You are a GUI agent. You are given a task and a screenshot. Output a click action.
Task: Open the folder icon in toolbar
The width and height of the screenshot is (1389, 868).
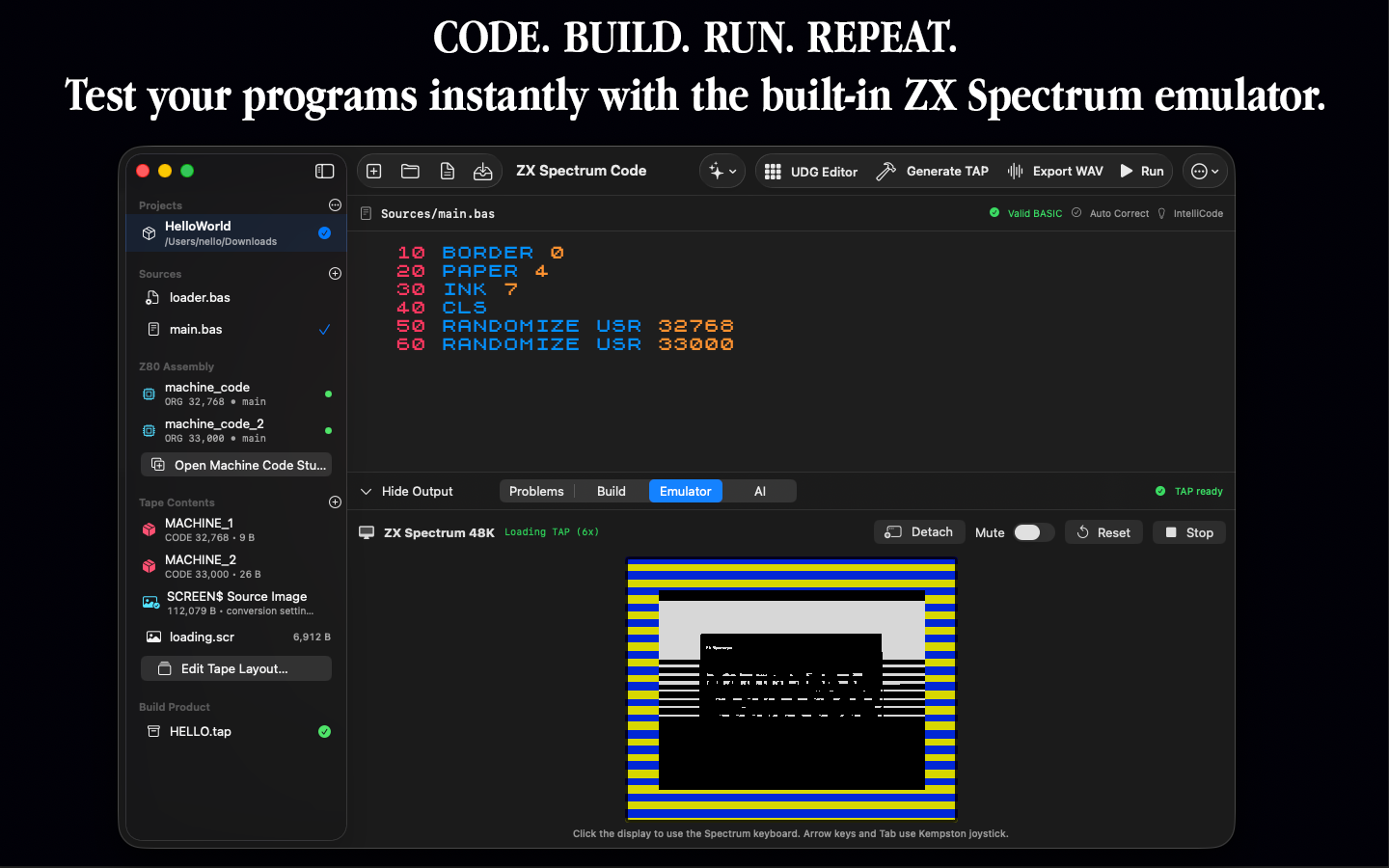tap(410, 171)
